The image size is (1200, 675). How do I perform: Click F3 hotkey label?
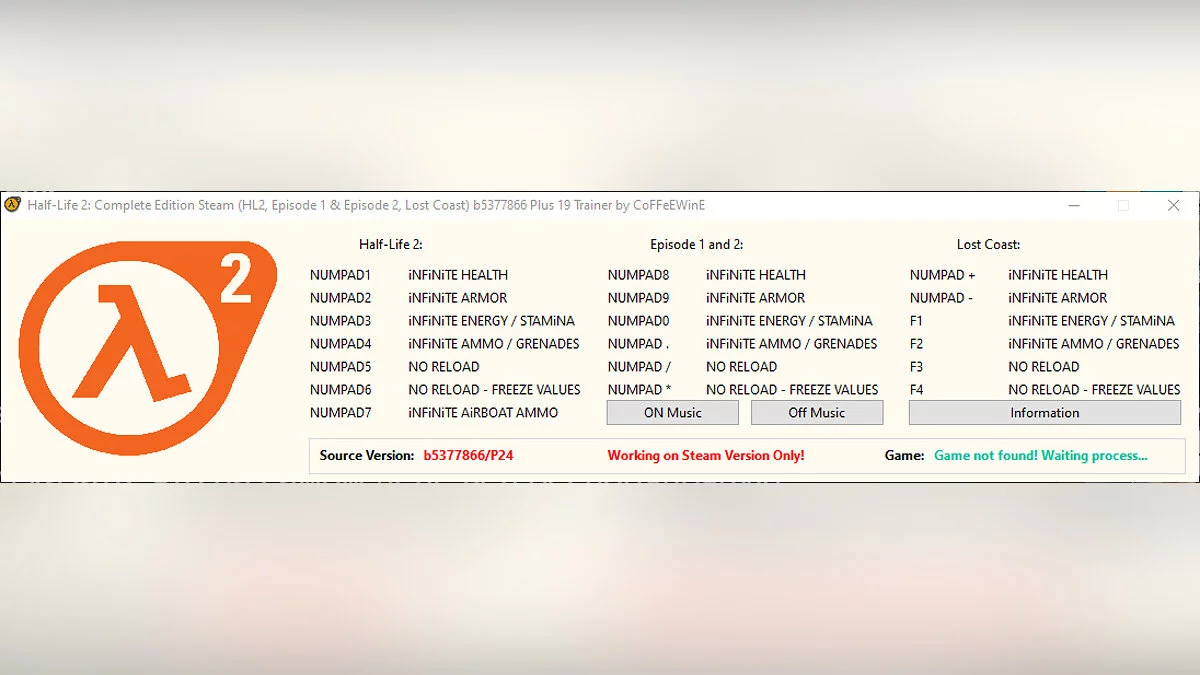coord(917,367)
